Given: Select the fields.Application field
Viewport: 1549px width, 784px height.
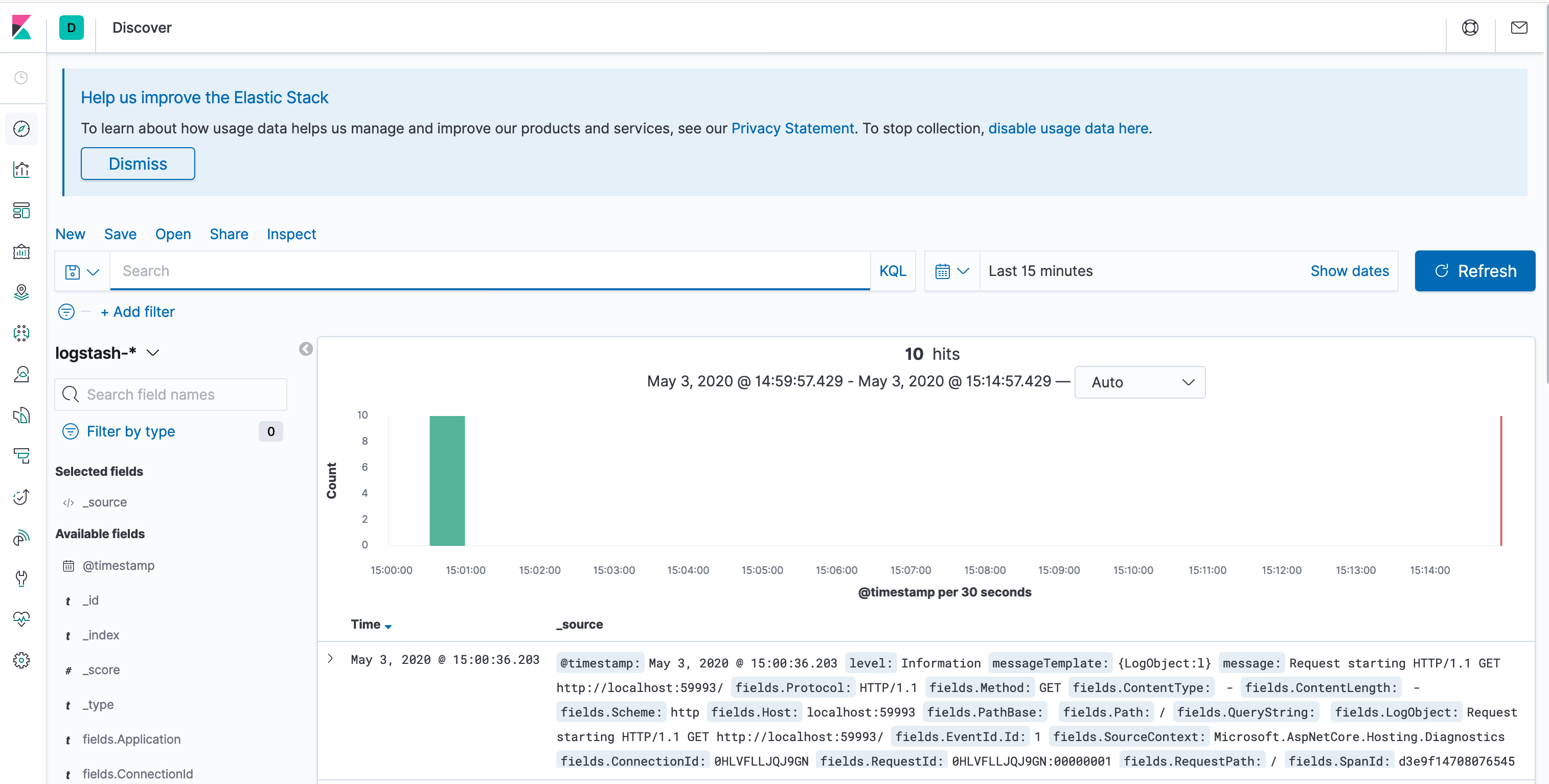Looking at the screenshot, I should pos(131,740).
